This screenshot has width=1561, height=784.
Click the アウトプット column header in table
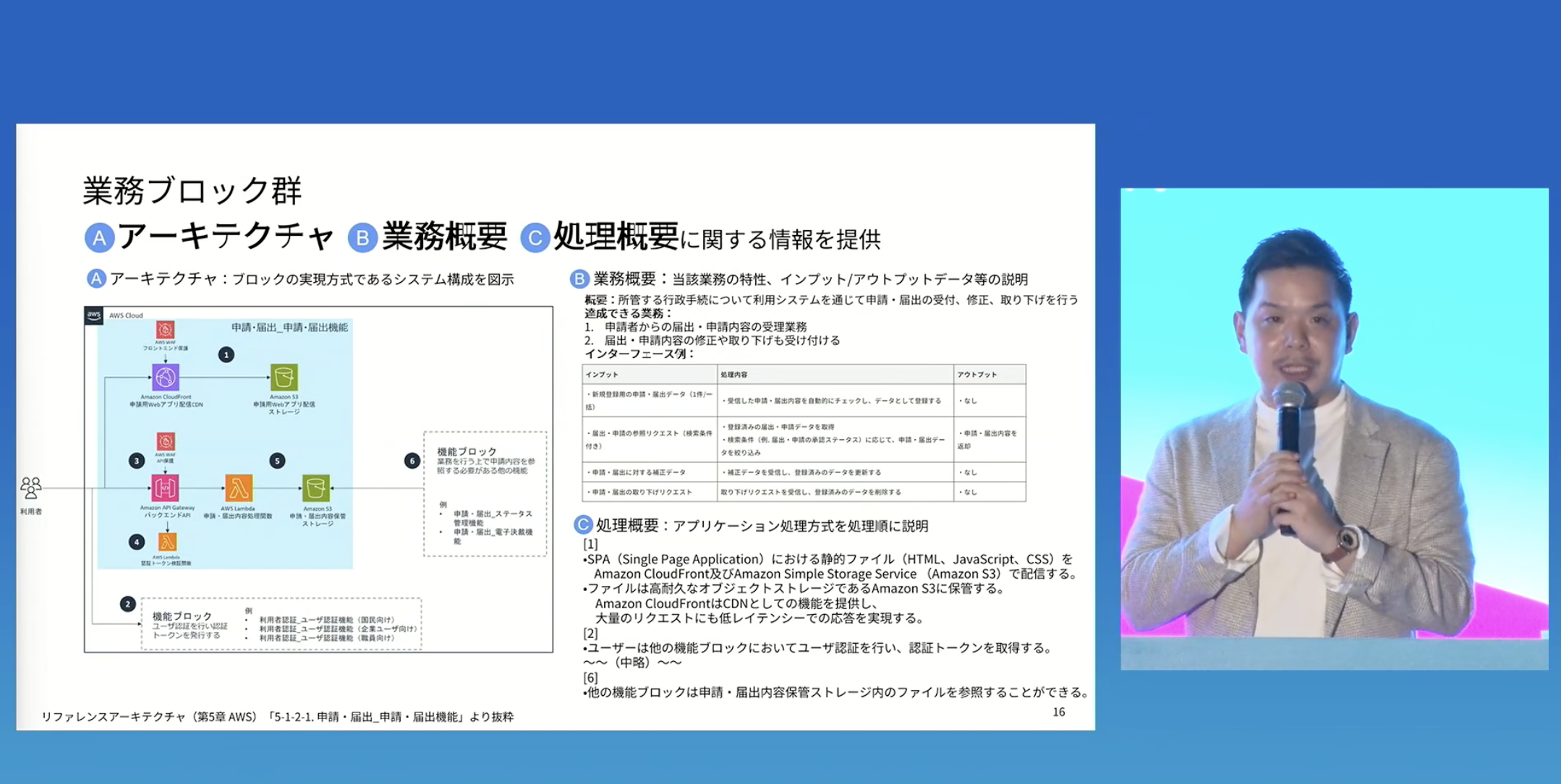click(x=977, y=375)
